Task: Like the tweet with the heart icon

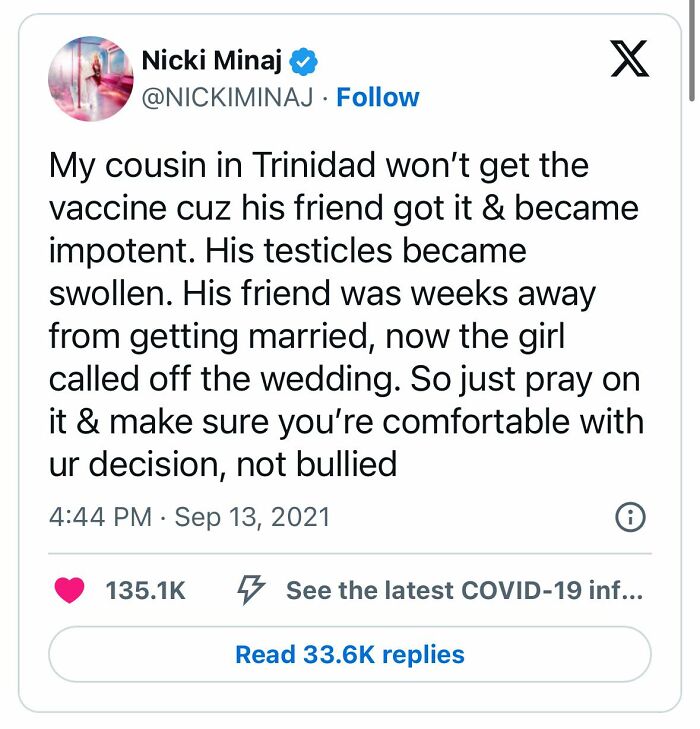Action: pos(69,590)
